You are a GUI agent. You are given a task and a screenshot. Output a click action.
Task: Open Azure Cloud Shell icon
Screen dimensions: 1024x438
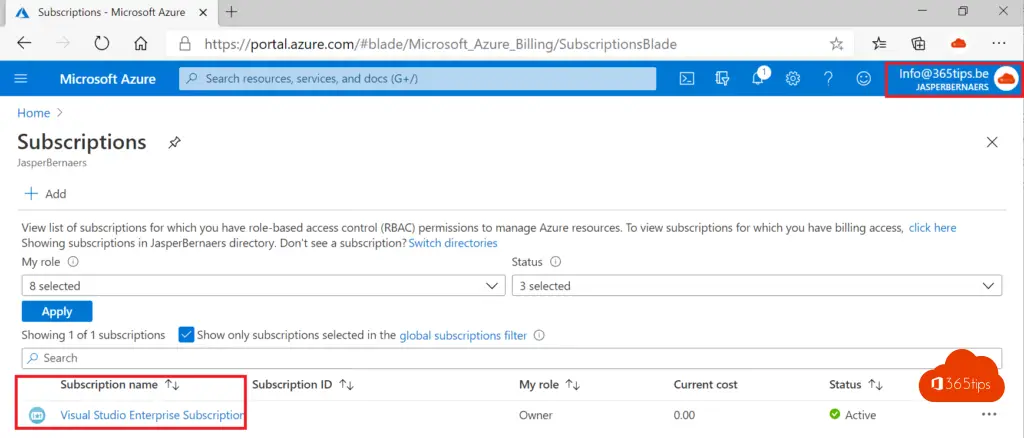(687, 79)
